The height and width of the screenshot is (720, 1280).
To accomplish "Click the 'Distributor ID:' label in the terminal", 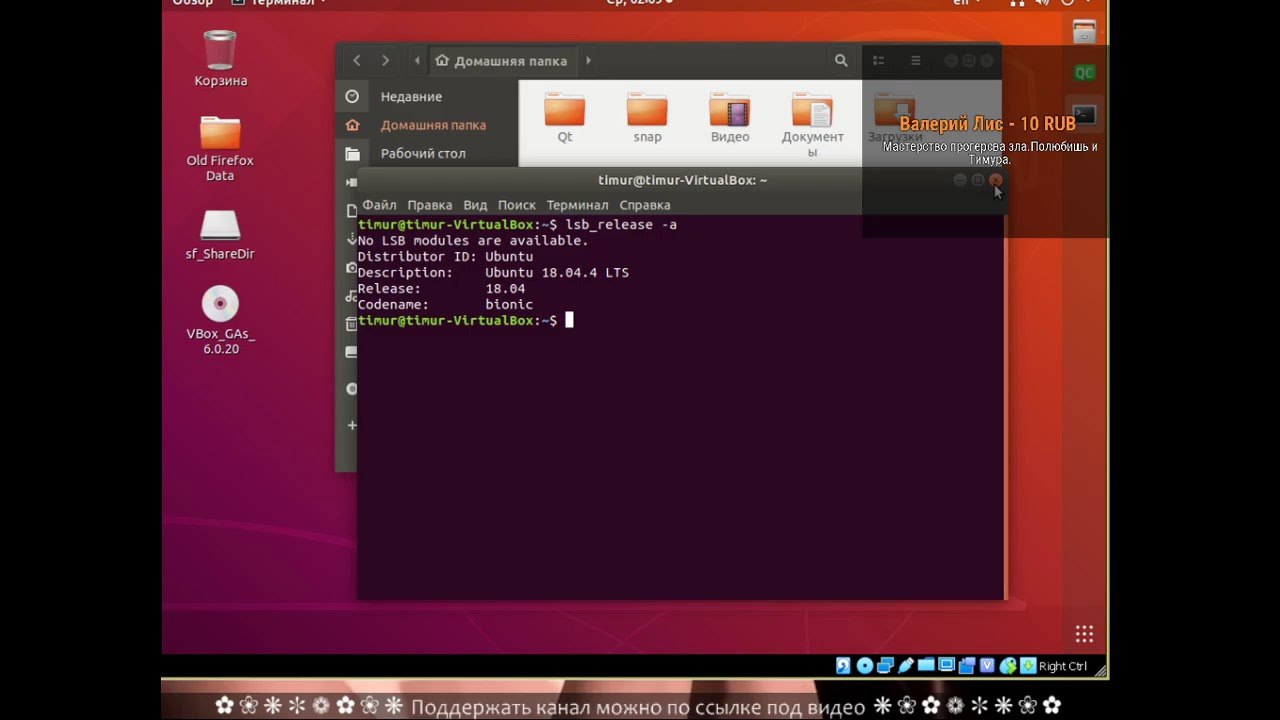I will (x=417, y=257).
